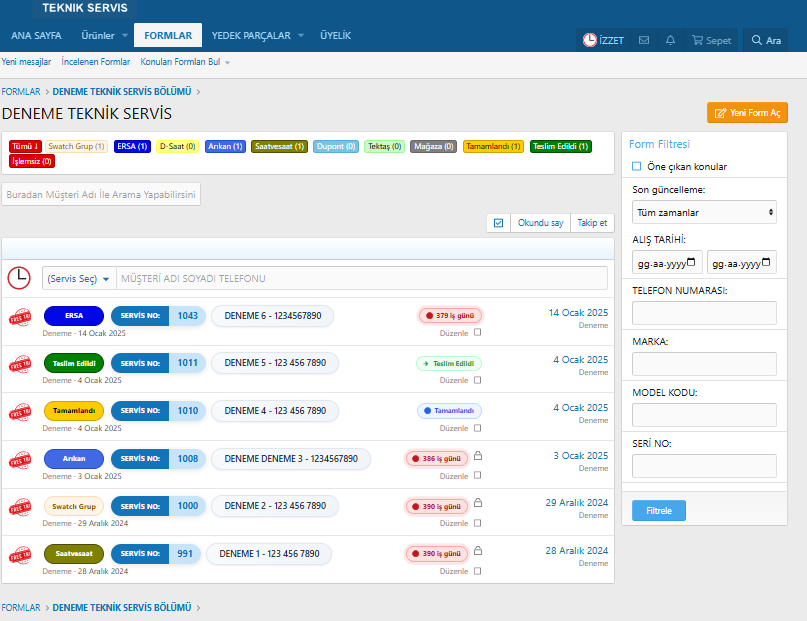
Task: Click the lock icon on the DENEME DENEME 3 row
Action: (478, 456)
